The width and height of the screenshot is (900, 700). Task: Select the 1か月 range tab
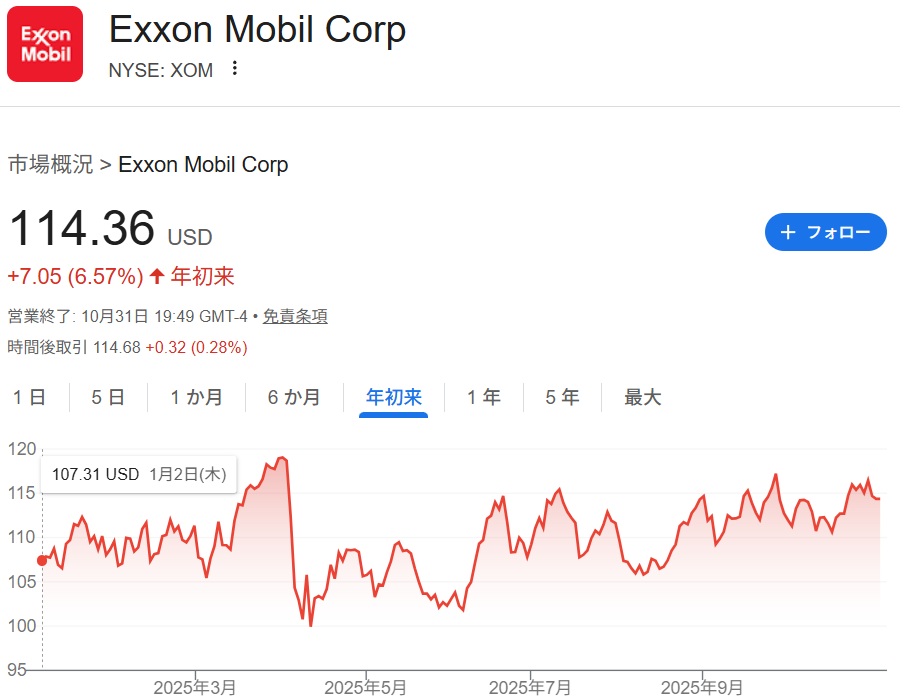(196, 398)
